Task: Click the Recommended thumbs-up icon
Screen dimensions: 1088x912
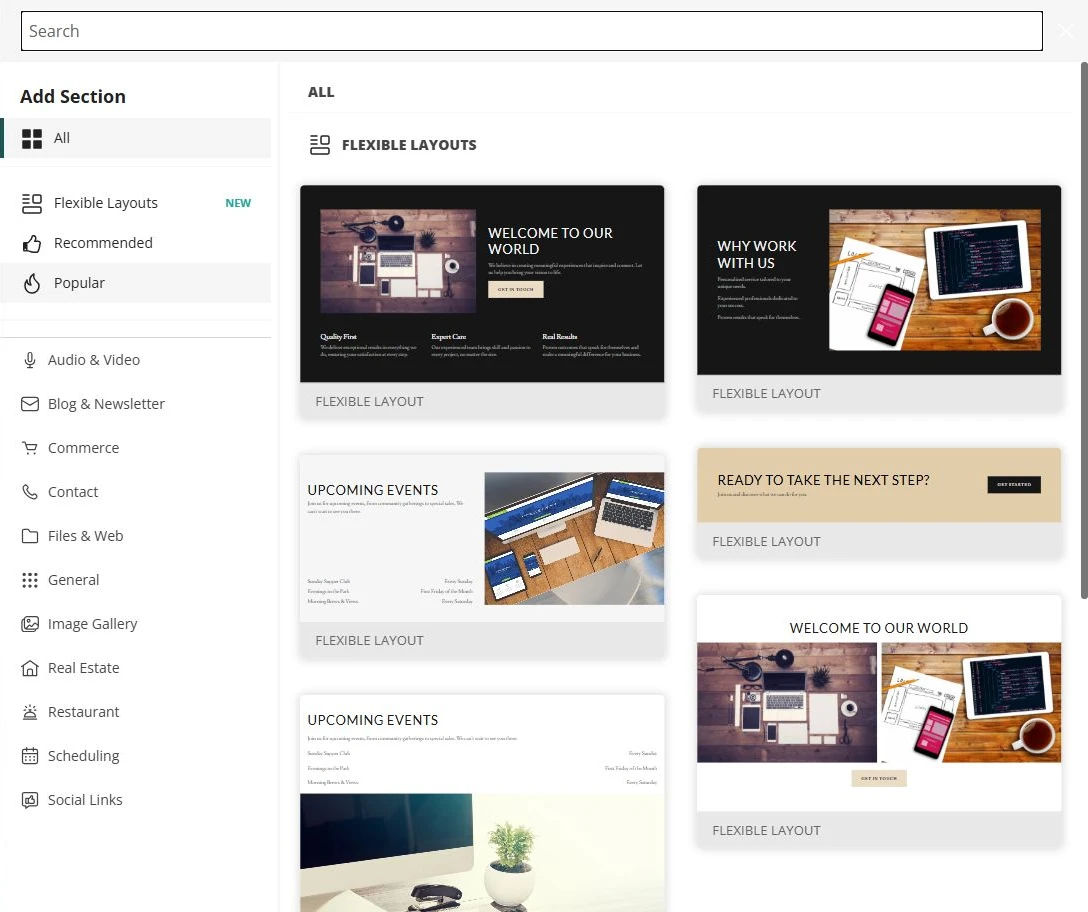Action: tap(32, 244)
